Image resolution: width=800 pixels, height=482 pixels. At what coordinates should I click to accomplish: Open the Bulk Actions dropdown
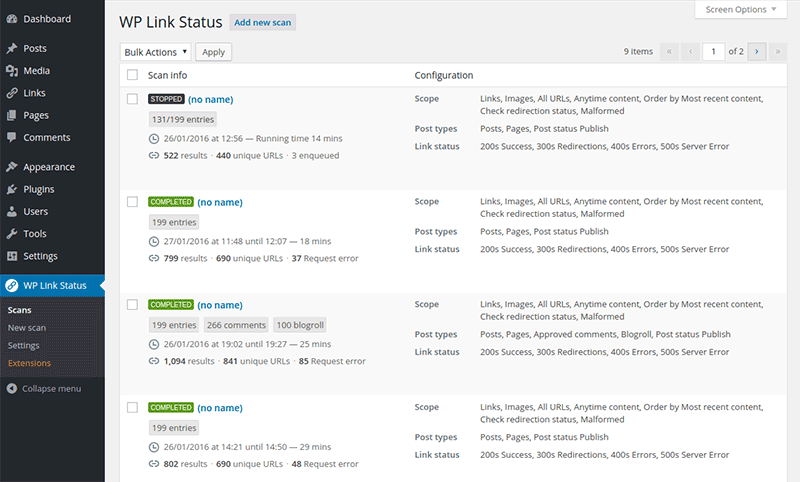pos(155,52)
